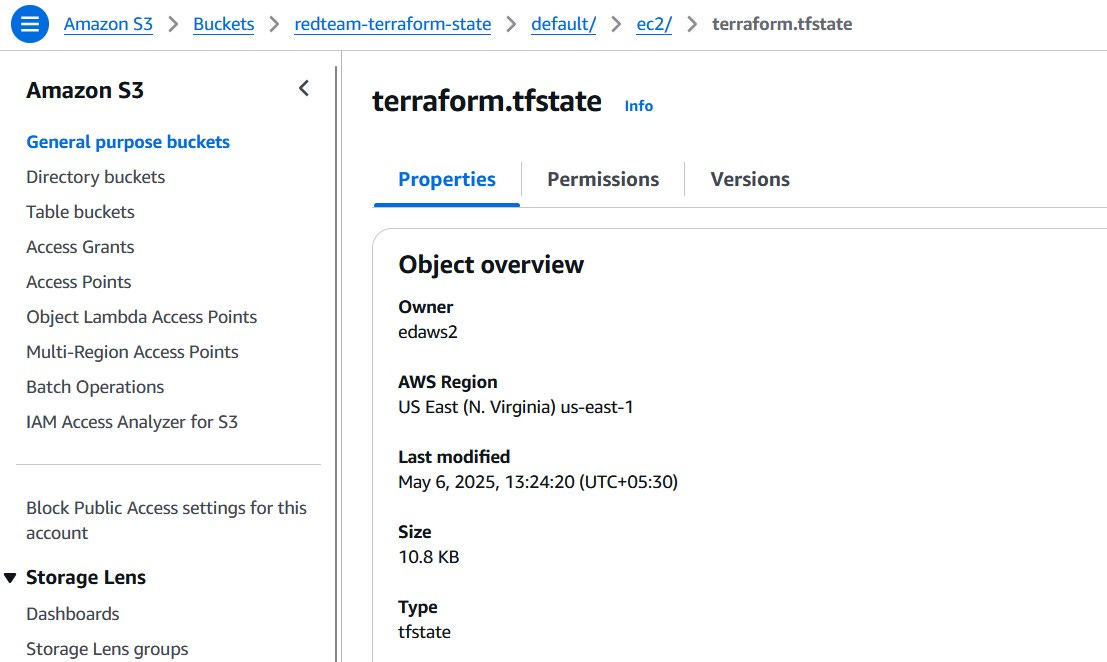
Task: Navigate to default/ folder breadcrumb
Action: (563, 24)
